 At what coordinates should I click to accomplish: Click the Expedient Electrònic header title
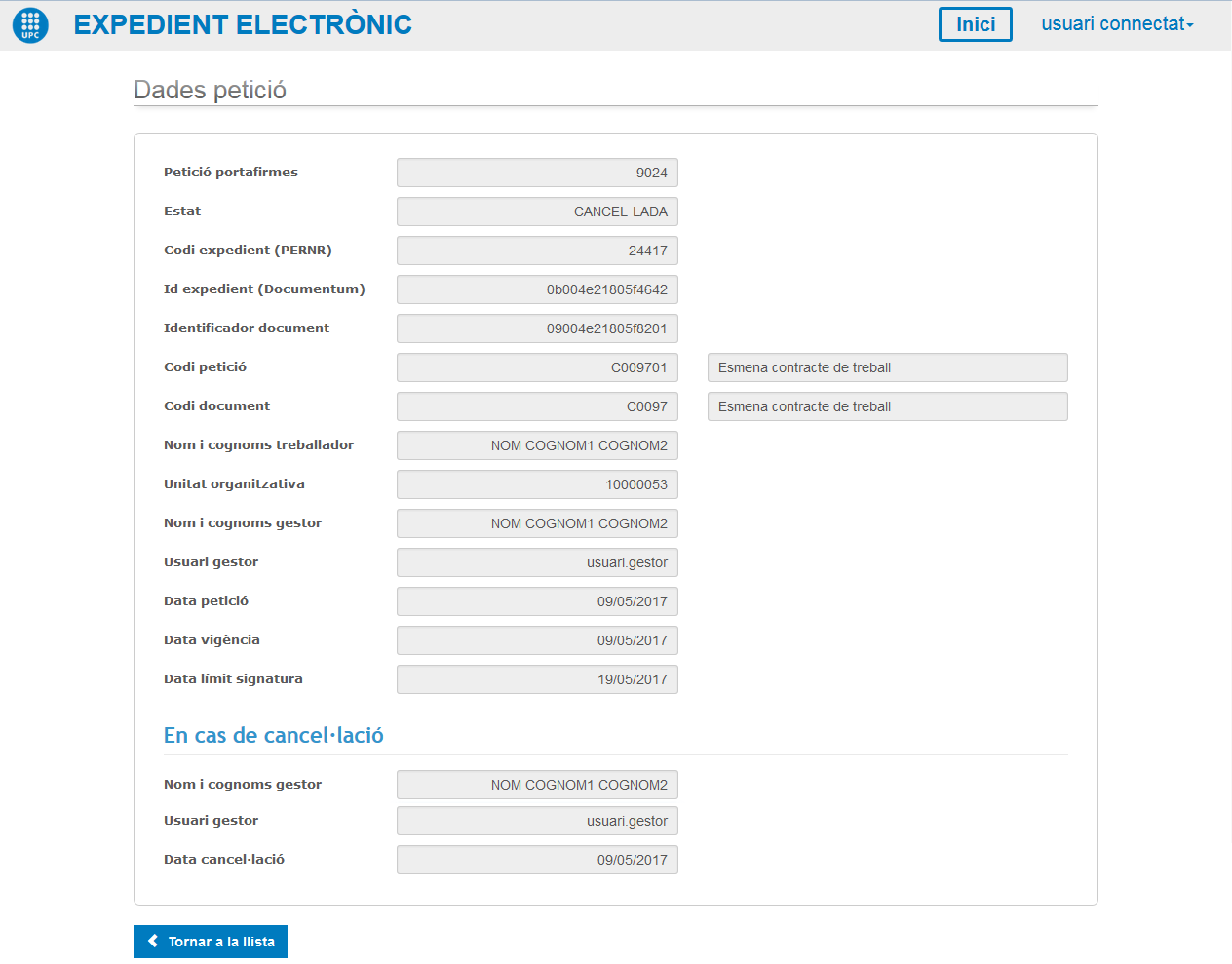[243, 24]
